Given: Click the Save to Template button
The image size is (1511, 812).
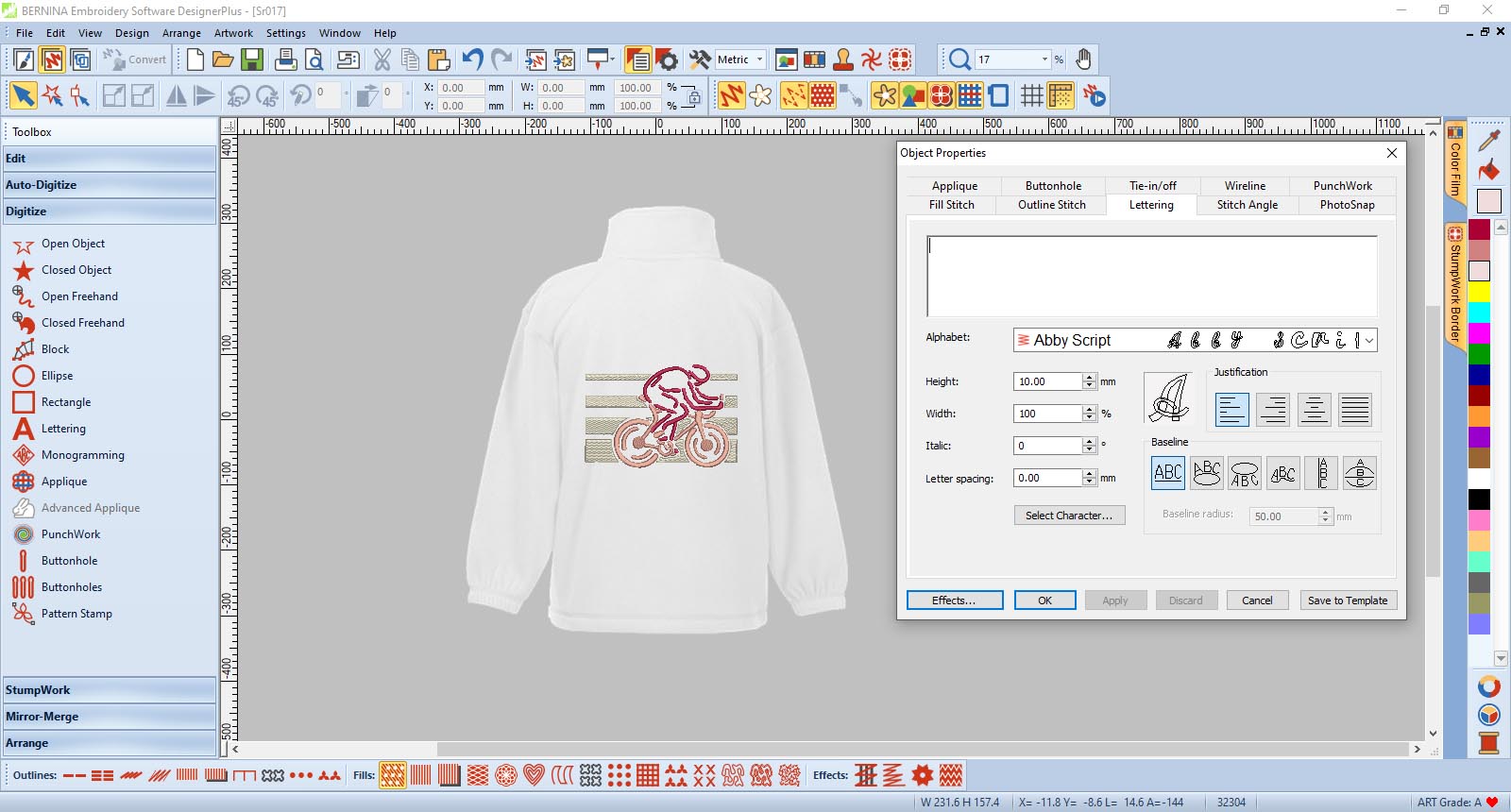Looking at the screenshot, I should [1348, 601].
